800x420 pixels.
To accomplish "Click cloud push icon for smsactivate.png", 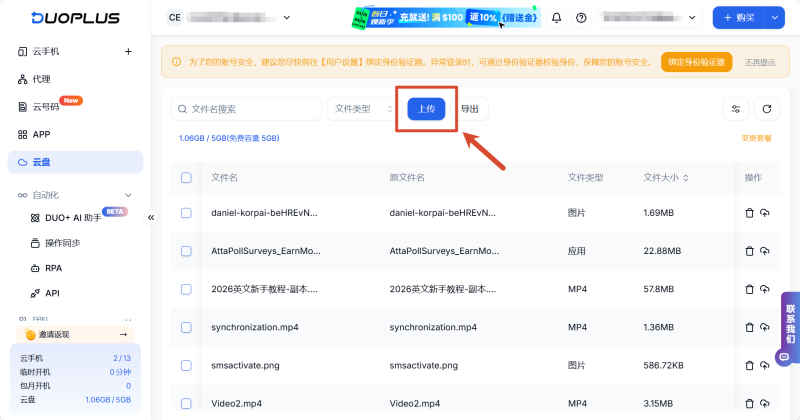I will (x=764, y=365).
